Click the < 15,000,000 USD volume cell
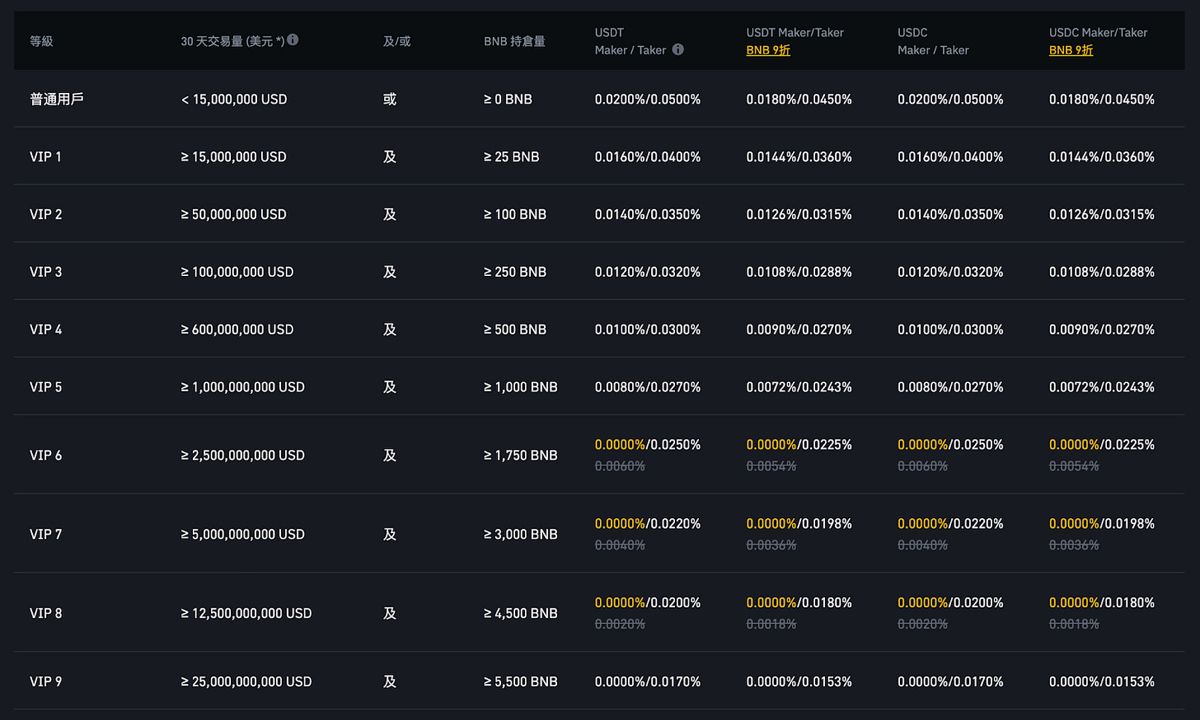1200x720 pixels. point(234,99)
